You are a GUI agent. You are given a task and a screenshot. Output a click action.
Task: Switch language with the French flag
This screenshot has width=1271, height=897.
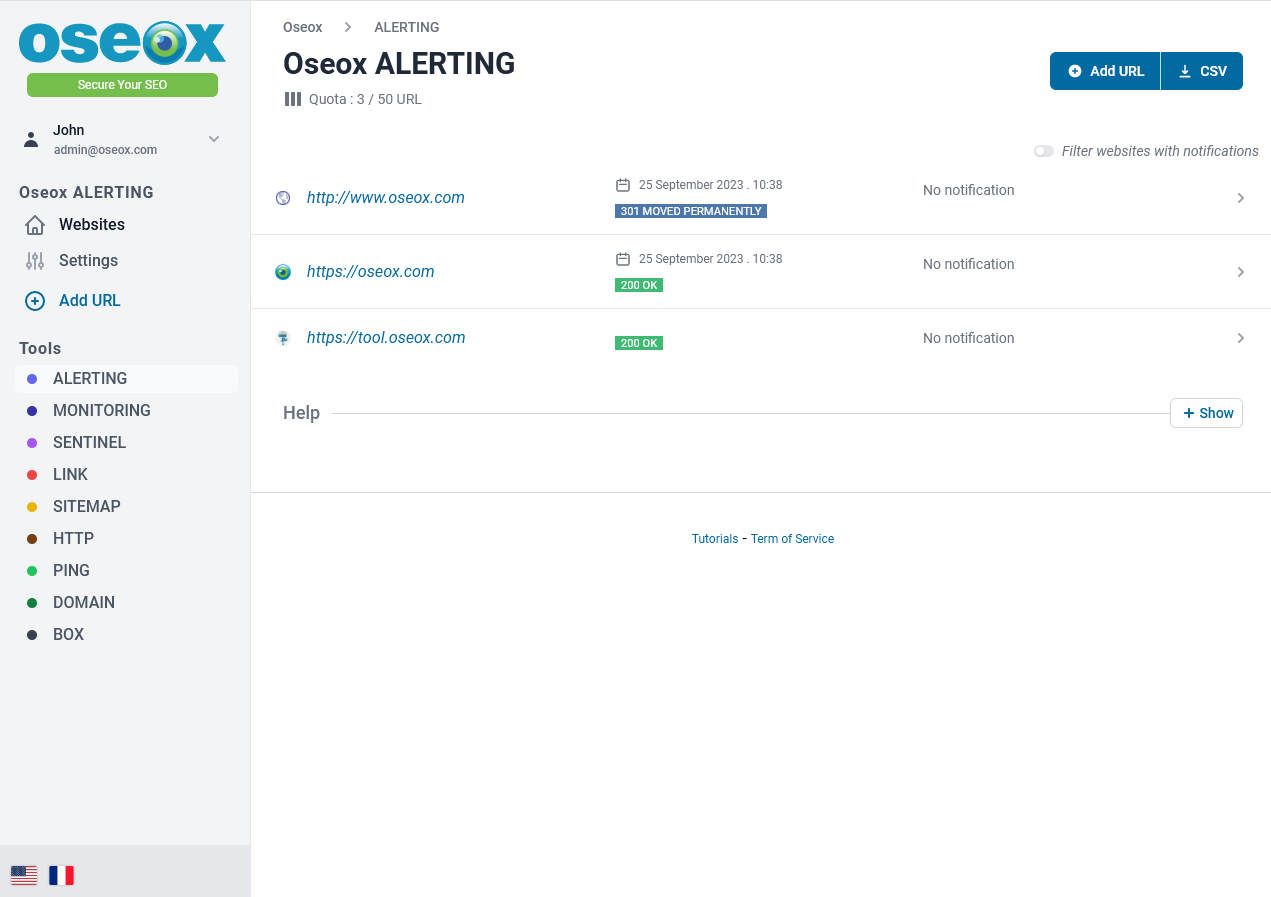(62, 875)
